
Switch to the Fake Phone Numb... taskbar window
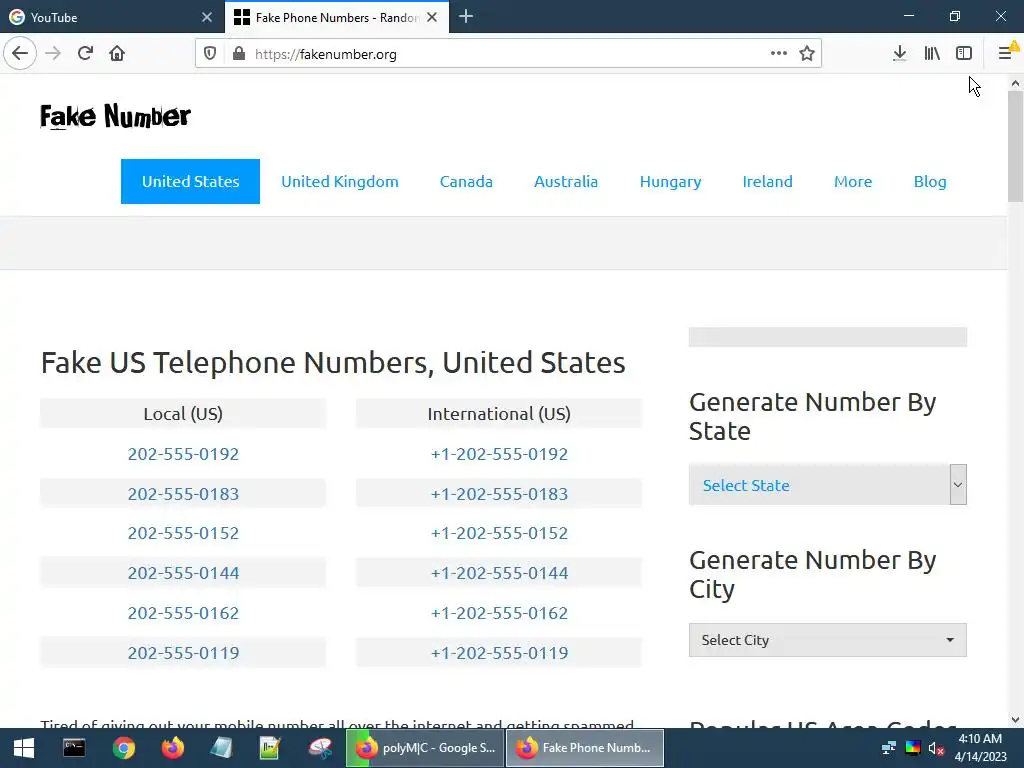[585, 748]
